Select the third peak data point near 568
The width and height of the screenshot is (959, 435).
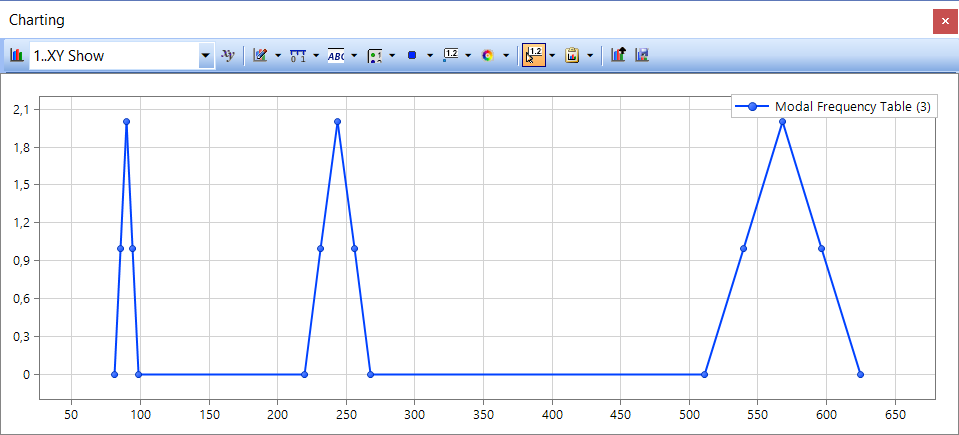point(782,121)
